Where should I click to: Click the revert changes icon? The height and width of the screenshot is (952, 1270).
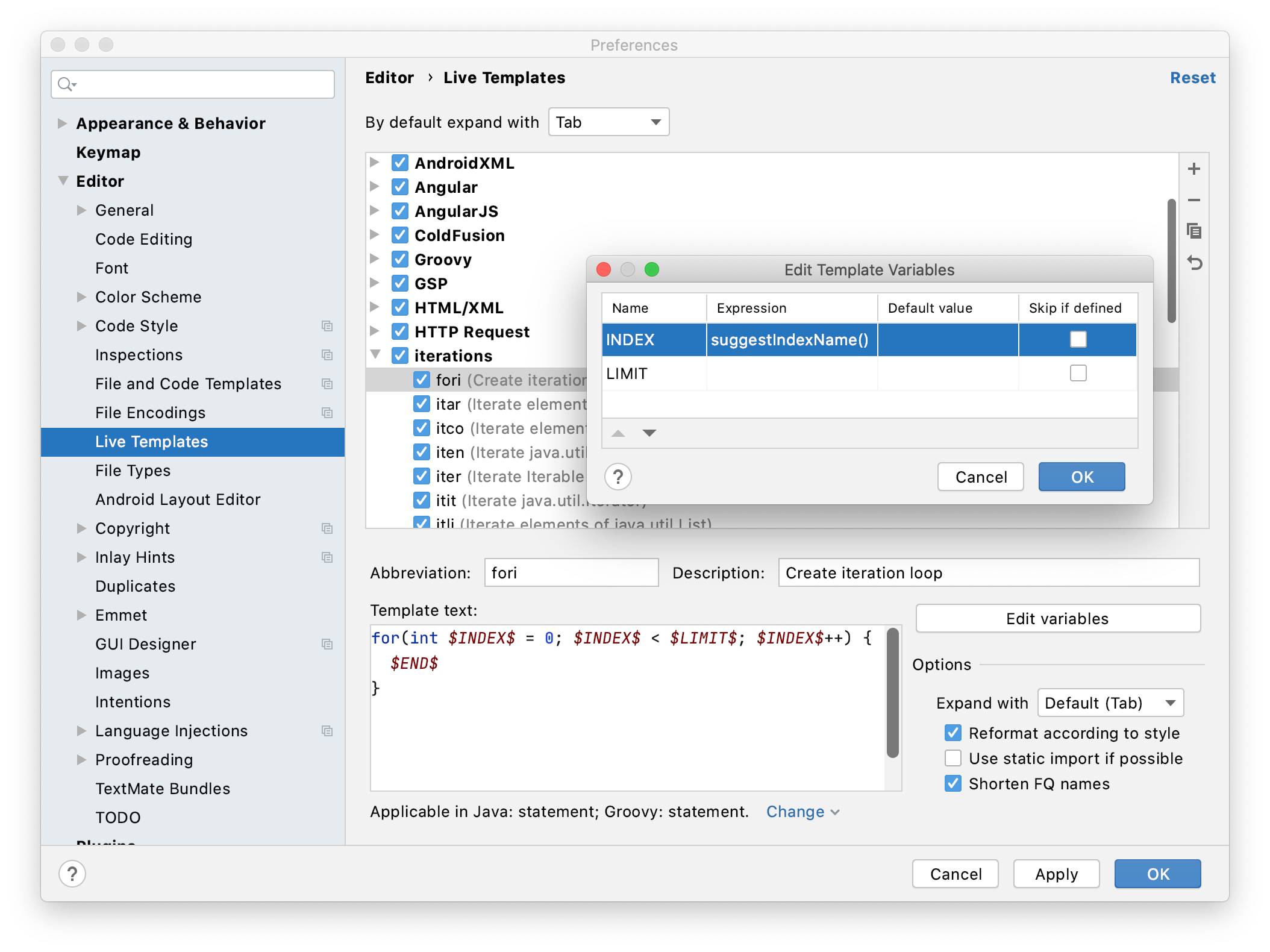pos(1197,262)
